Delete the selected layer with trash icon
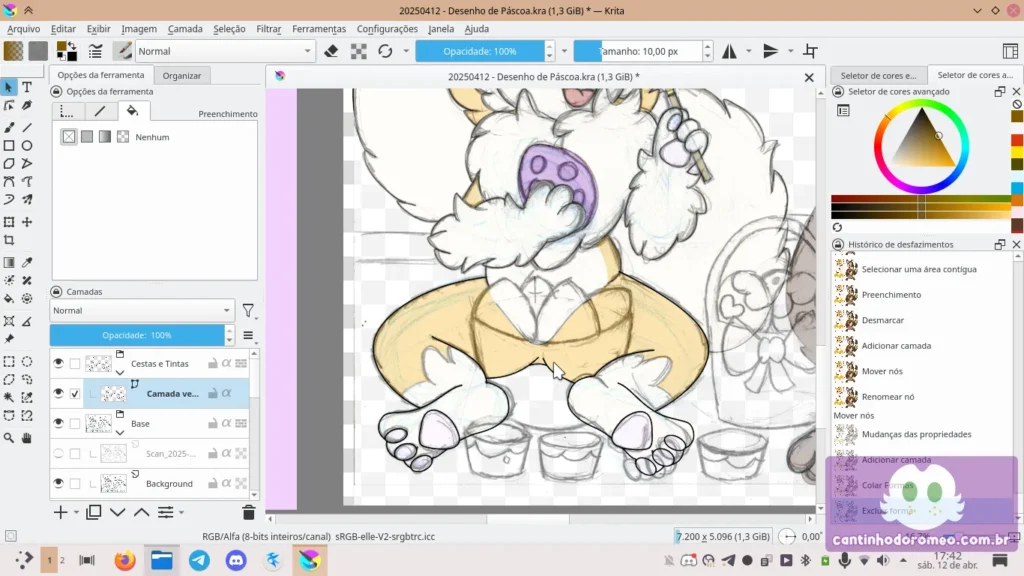 [x=248, y=513]
